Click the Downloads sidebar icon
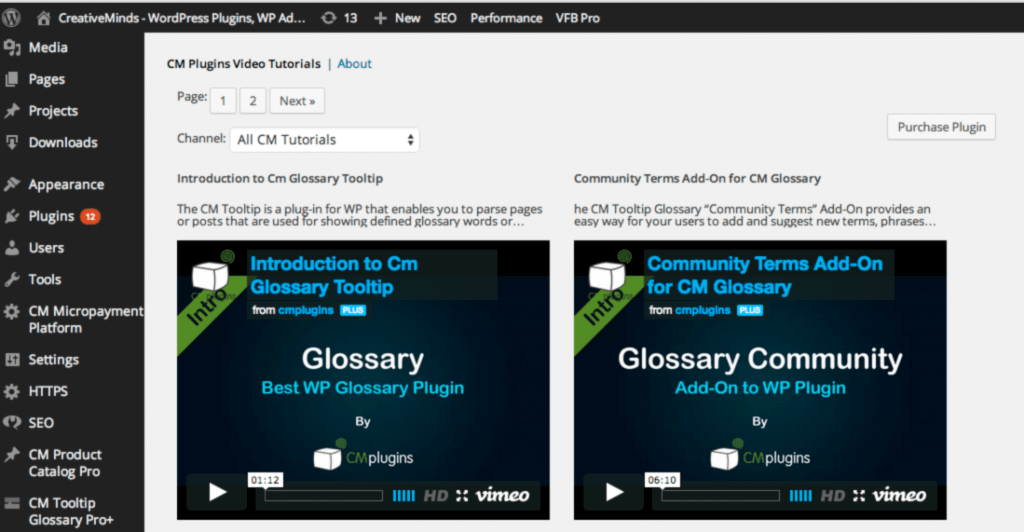Screen dimensions: 1024x532 [12, 142]
